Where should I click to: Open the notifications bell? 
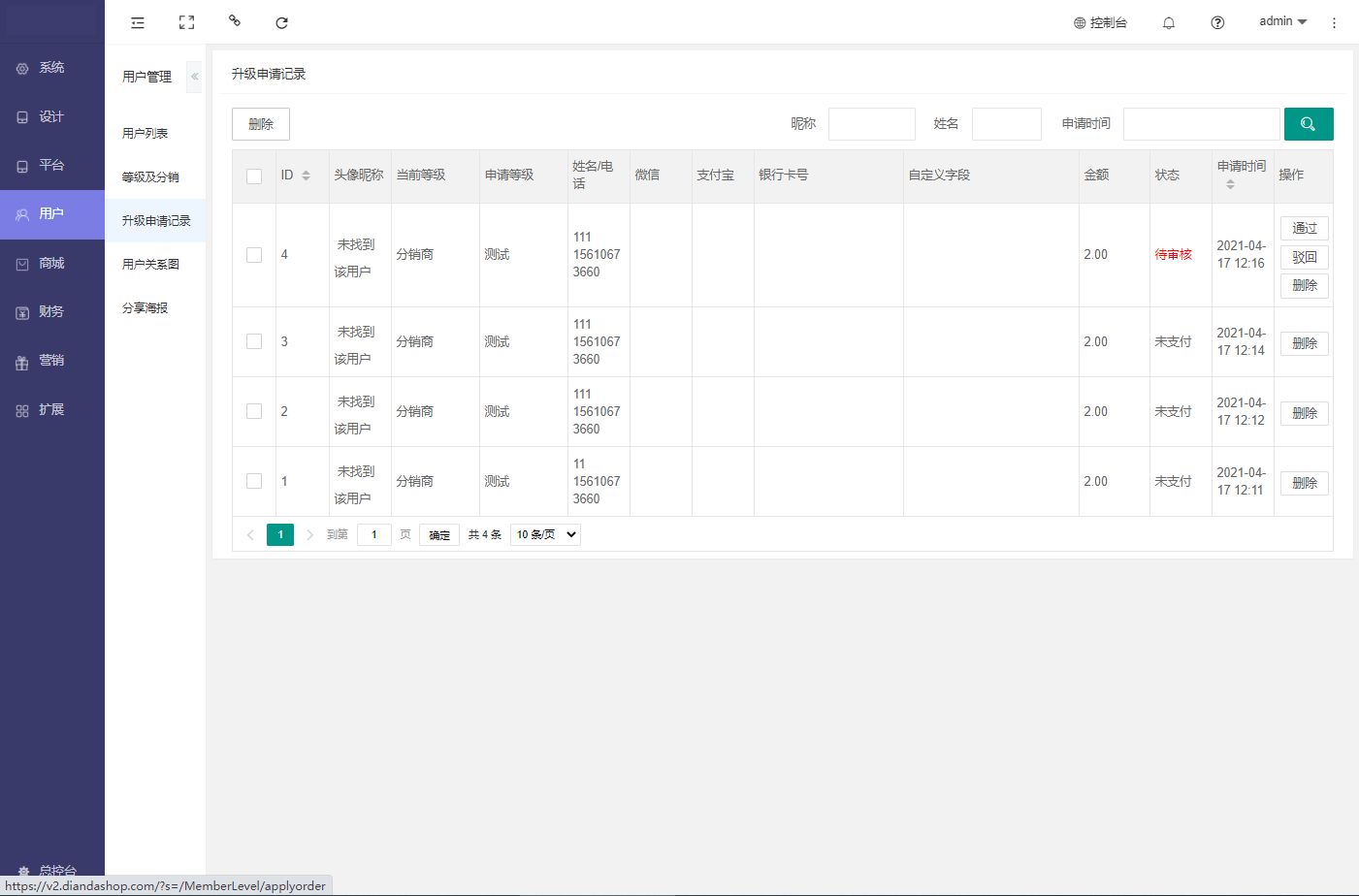[x=1169, y=22]
